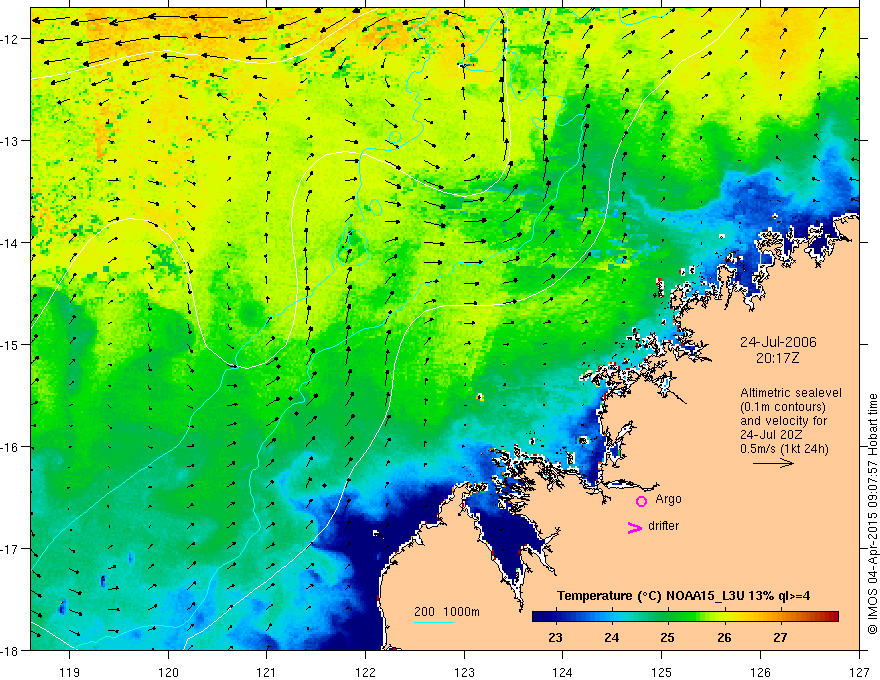Click the -14 latitude axis label

[11, 242]
